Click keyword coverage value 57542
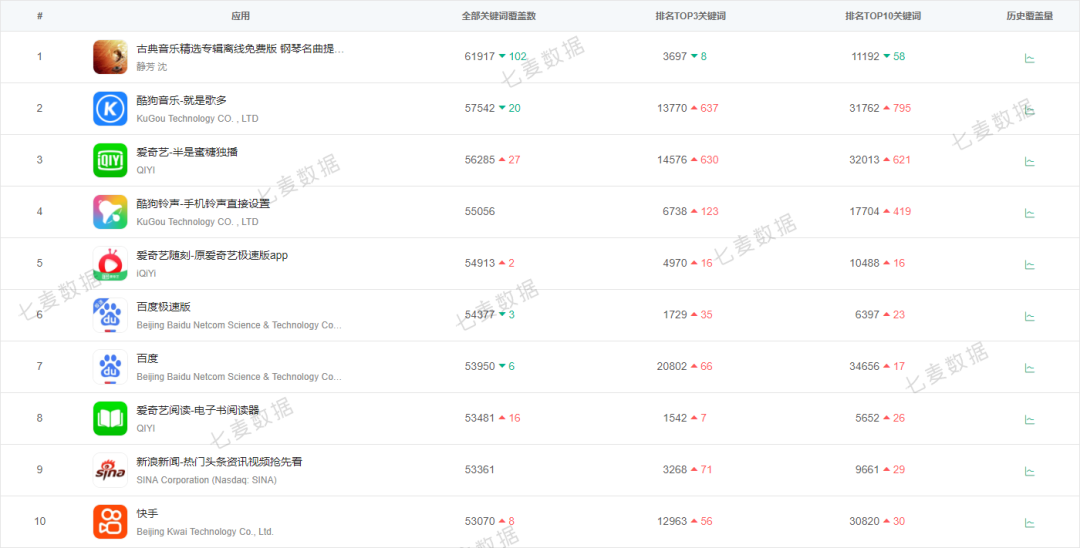This screenshot has width=1080, height=548. [x=479, y=108]
